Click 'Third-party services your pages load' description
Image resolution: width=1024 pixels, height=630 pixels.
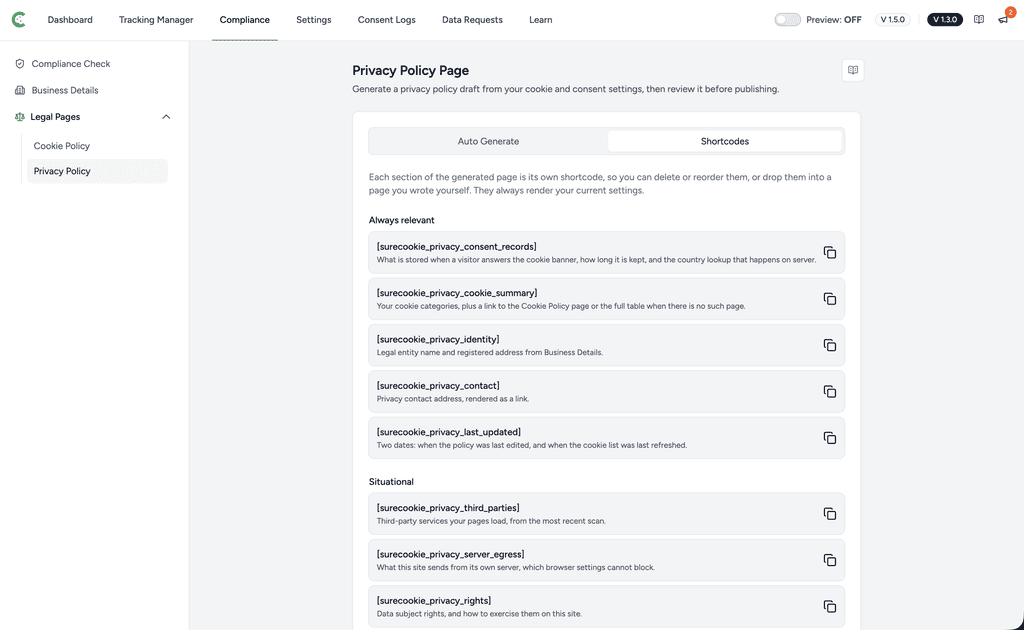pos(491,521)
